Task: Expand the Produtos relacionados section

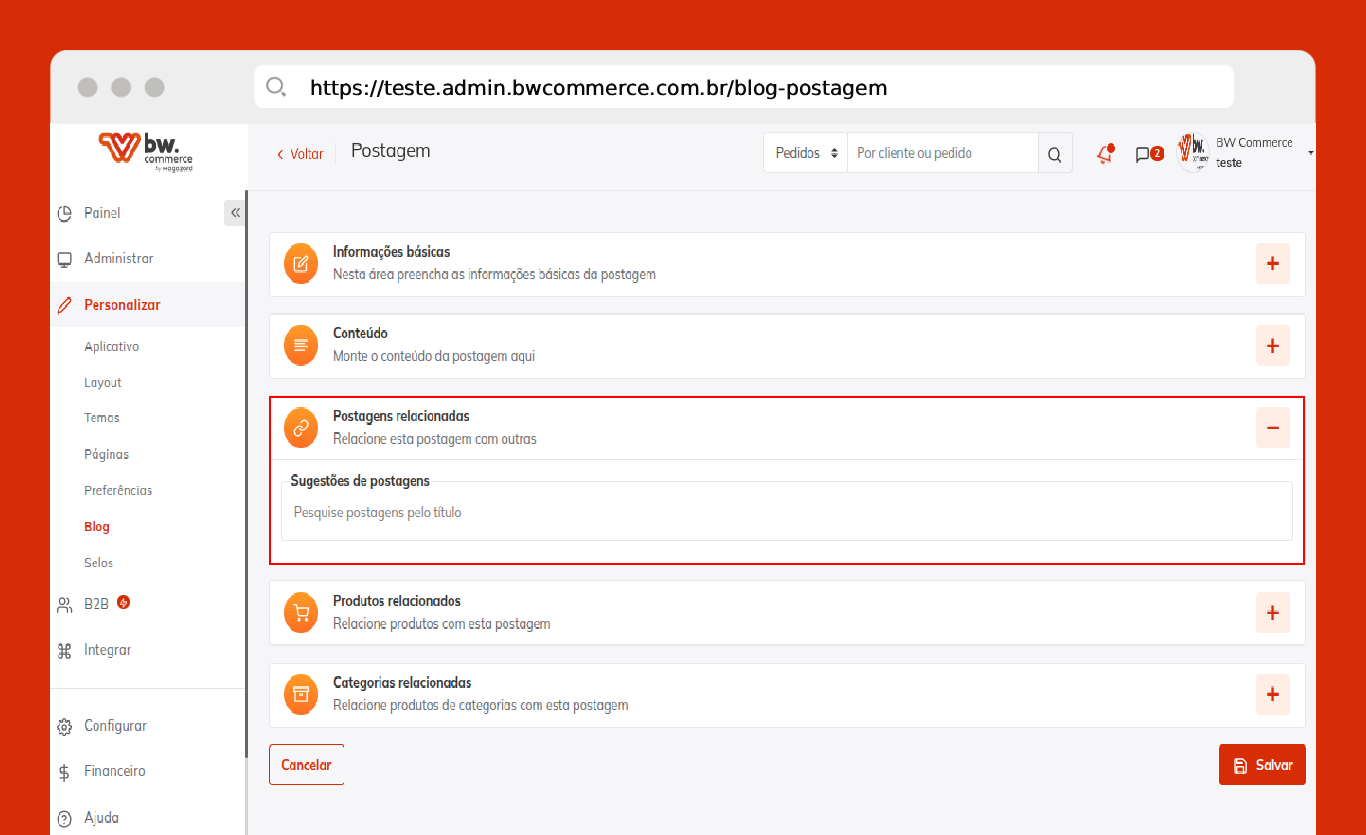Action: (1272, 612)
